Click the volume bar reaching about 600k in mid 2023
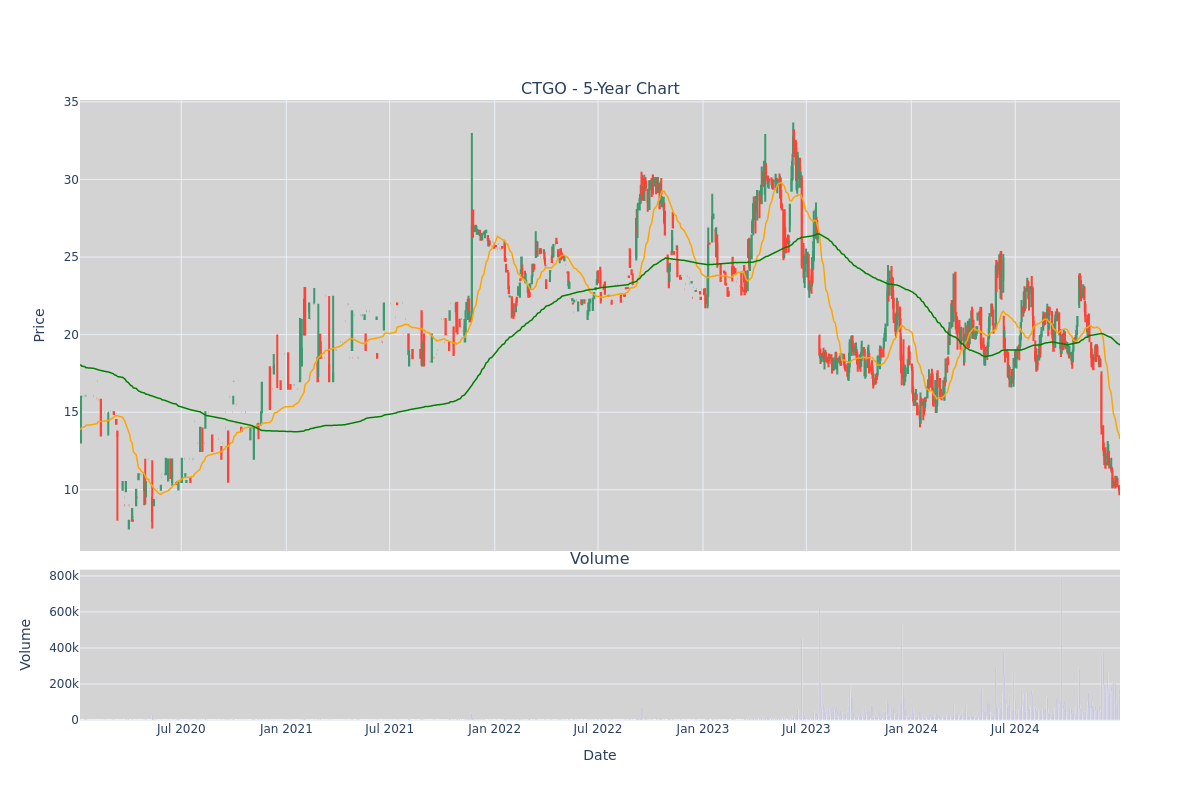This screenshot has height=800, width=1200. pyautogui.click(x=820, y=664)
